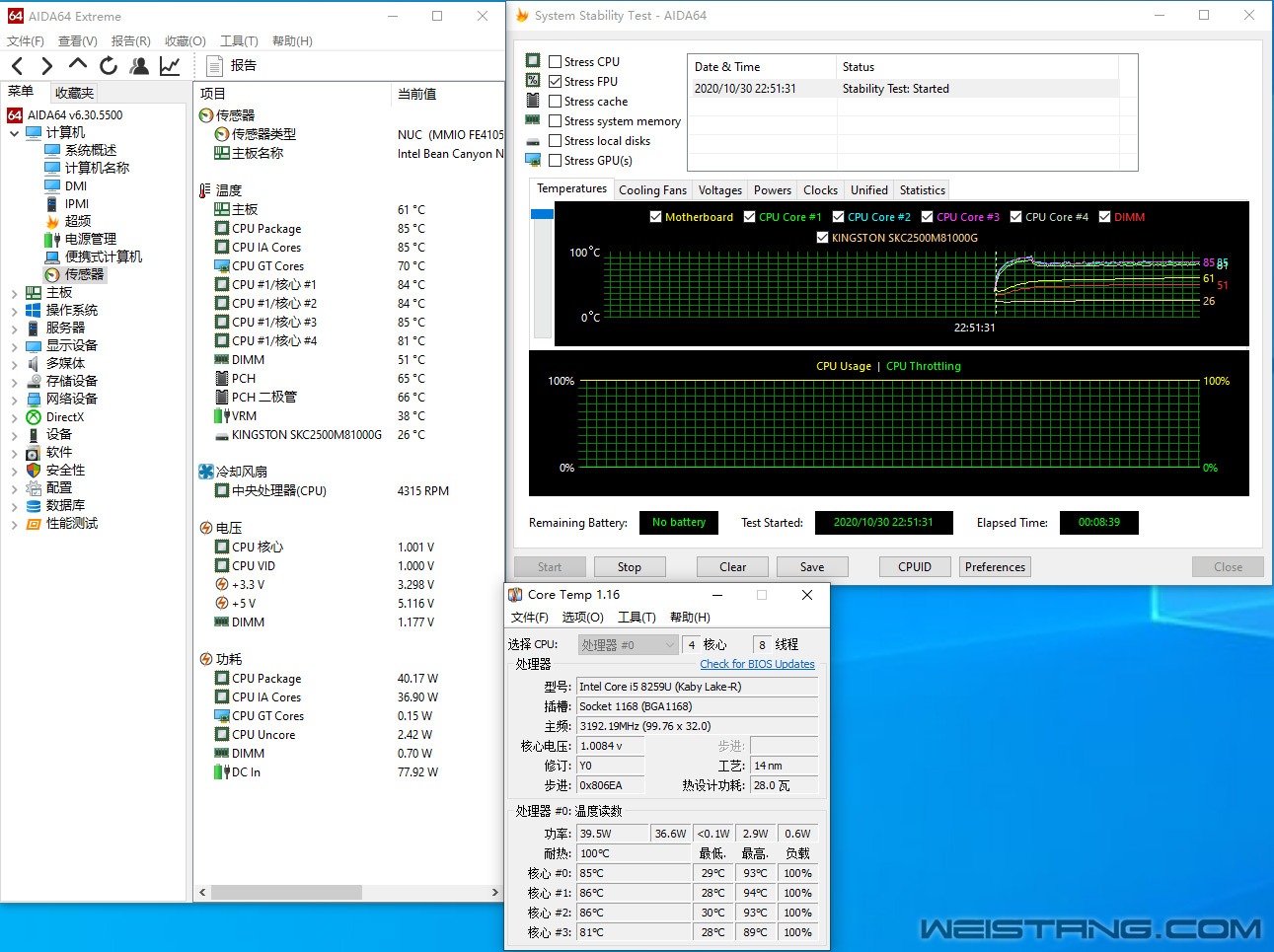Viewport: 1274px width, 952px height.
Task: Switch to 收藏夹 favorites tab
Action: coord(74,93)
